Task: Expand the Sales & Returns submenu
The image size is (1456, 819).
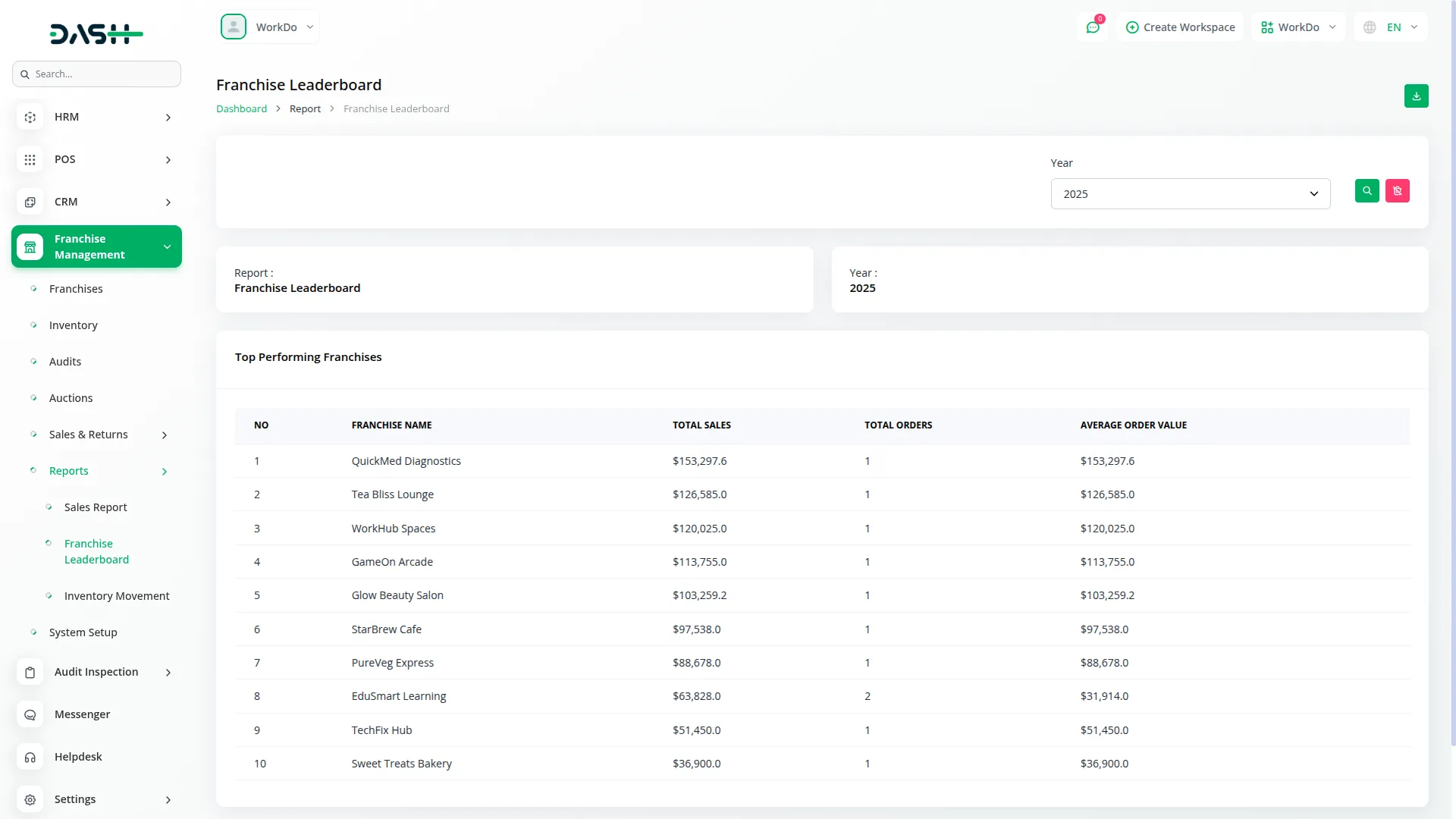Action: (x=165, y=435)
